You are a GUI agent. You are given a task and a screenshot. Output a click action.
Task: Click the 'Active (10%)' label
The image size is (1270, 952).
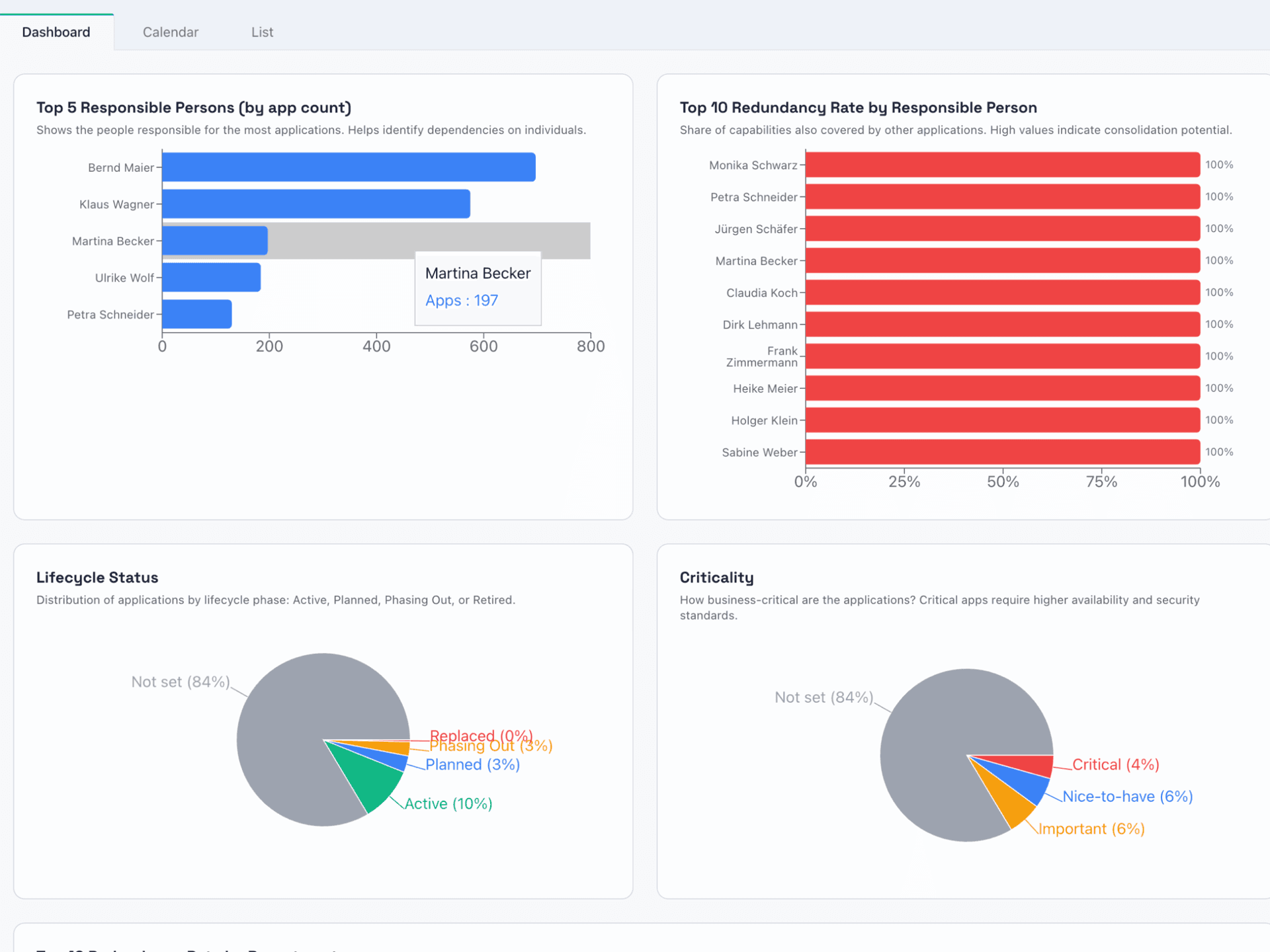(x=448, y=804)
